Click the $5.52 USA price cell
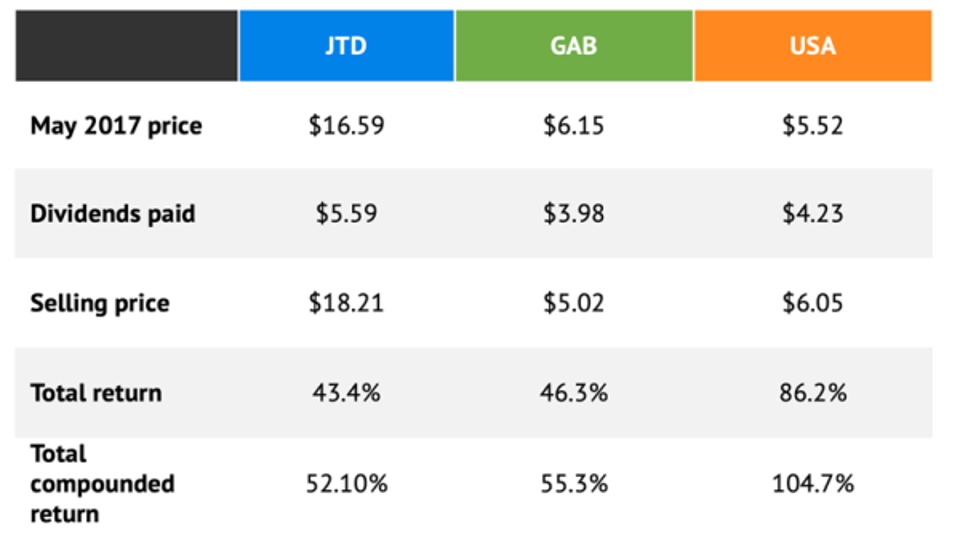This screenshot has width=960, height=544. pyautogui.click(x=812, y=126)
